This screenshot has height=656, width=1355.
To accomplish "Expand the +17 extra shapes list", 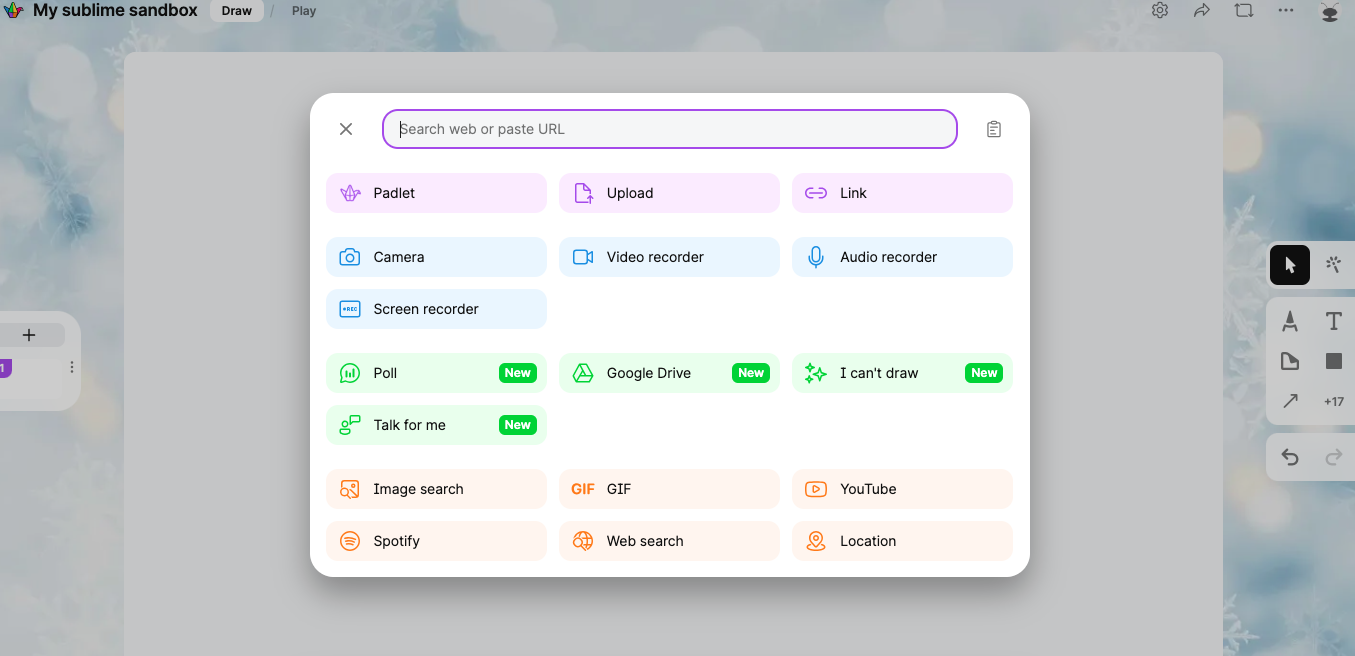I will pyautogui.click(x=1333, y=401).
